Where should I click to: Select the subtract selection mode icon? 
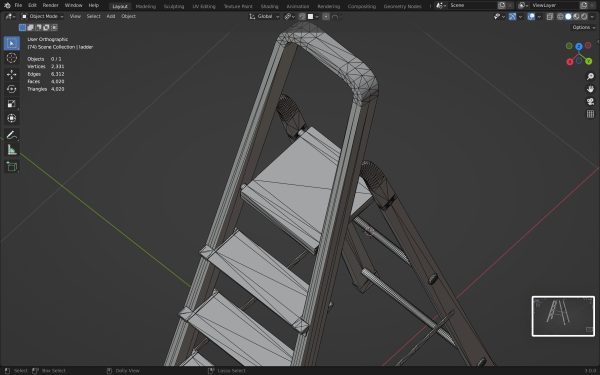38,27
